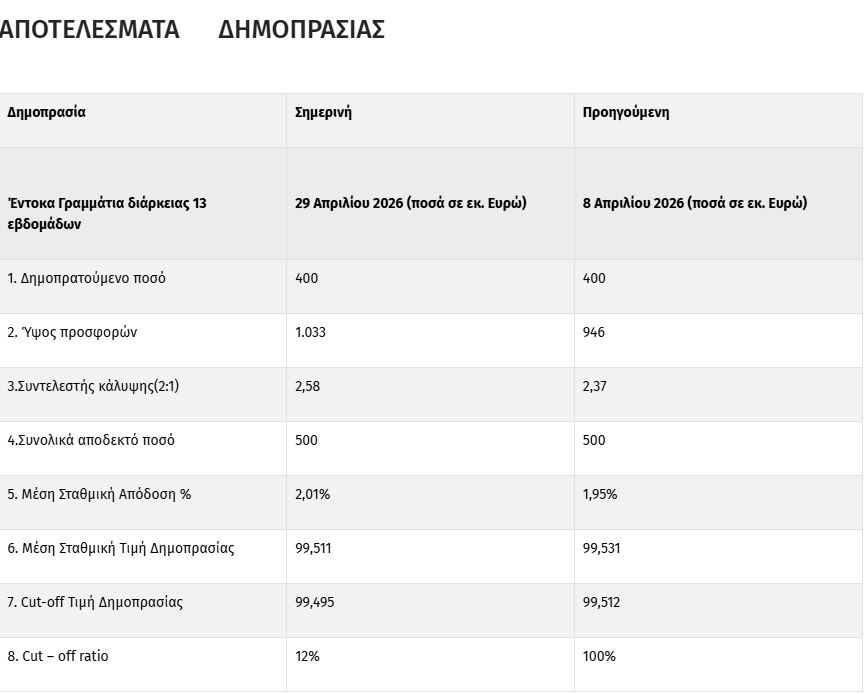Select the 946 previous bids value
Viewport: 865px width, 694px height.
pos(594,332)
